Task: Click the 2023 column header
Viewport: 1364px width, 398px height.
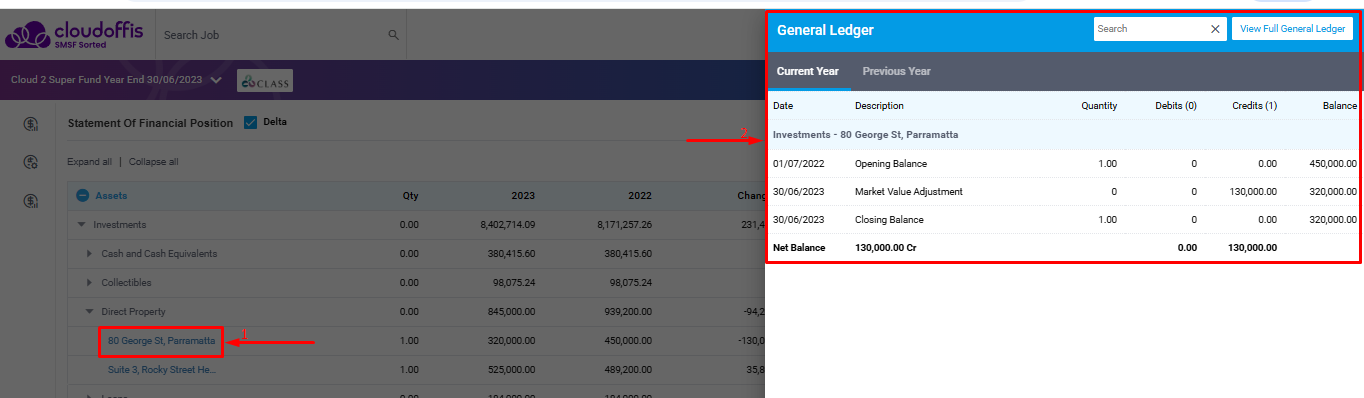Action: click(x=524, y=196)
